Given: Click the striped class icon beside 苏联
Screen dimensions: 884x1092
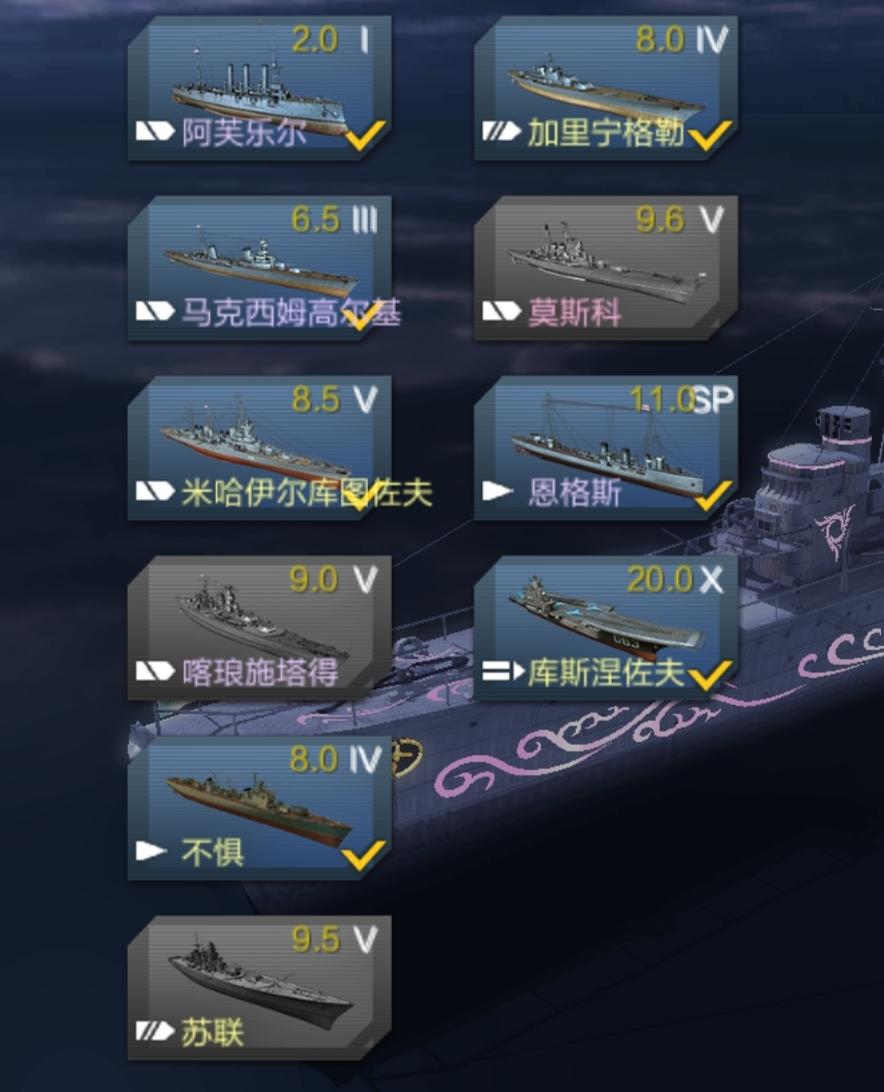Looking at the screenshot, I should pos(155,1031).
